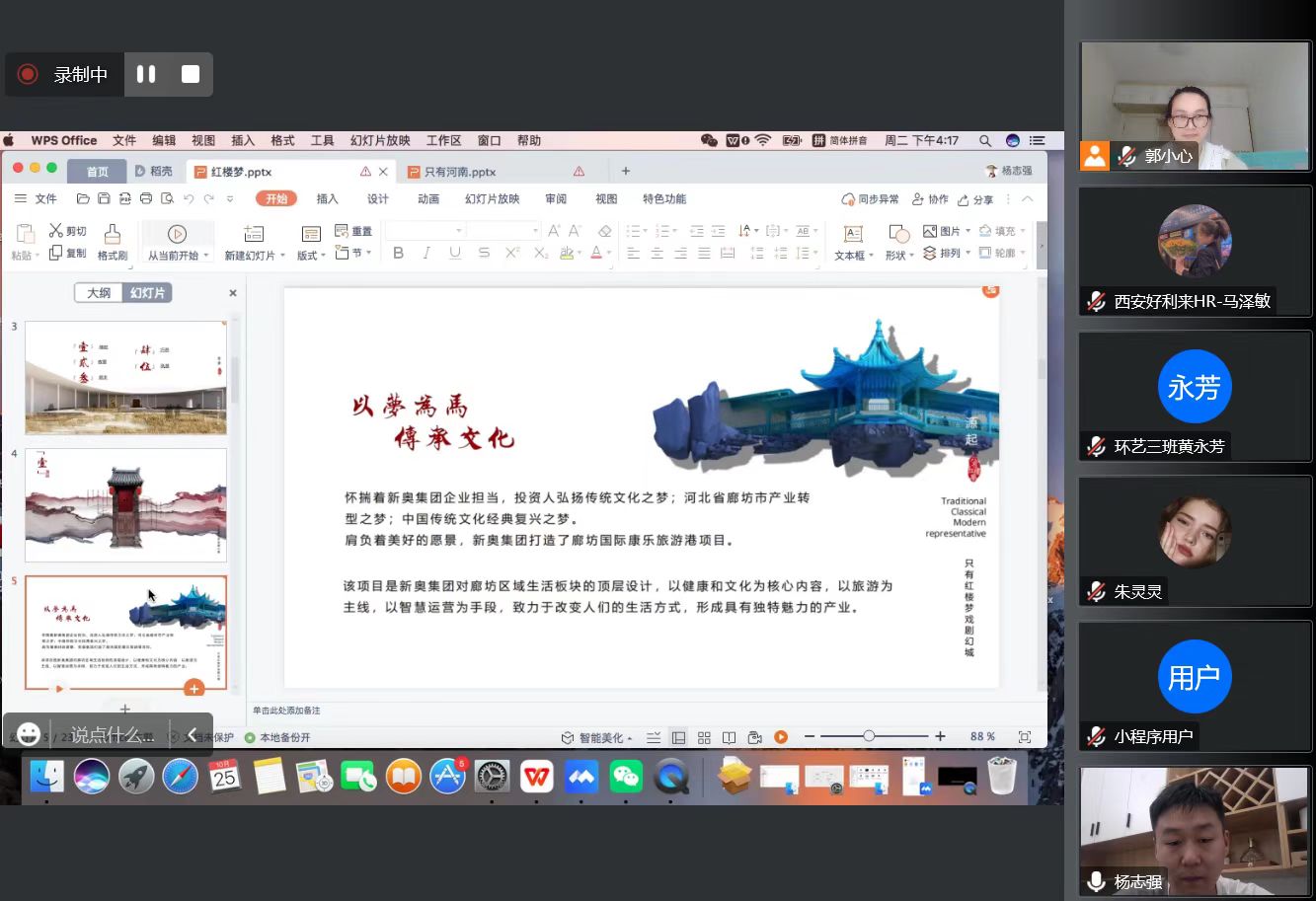Click the New Slide (新建幻灯片) icon

pos(254,234)
